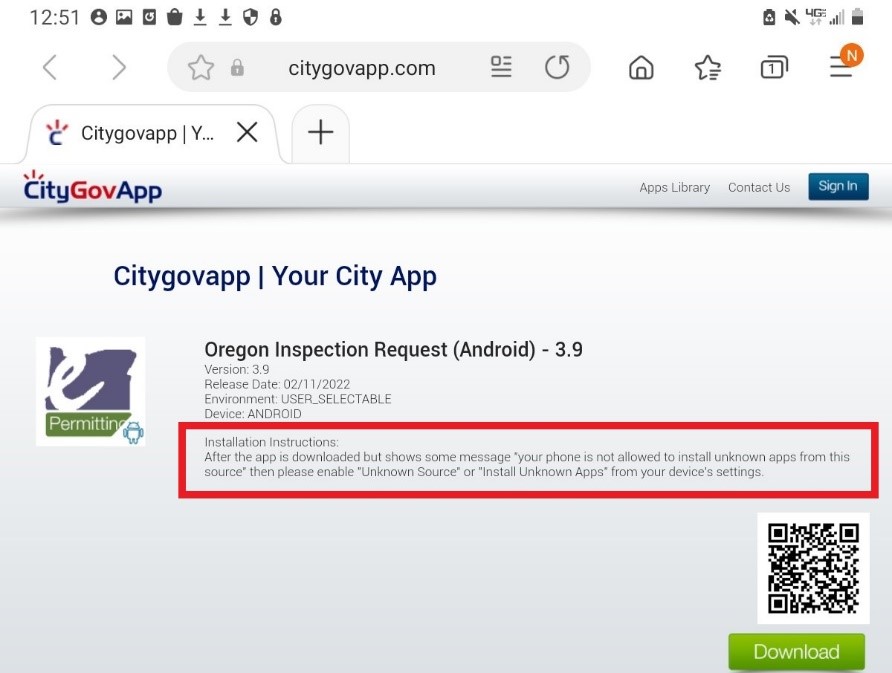Bookmark page with star icon in address bar
This screenshot has height=673, width=892.
click(201, 68)
